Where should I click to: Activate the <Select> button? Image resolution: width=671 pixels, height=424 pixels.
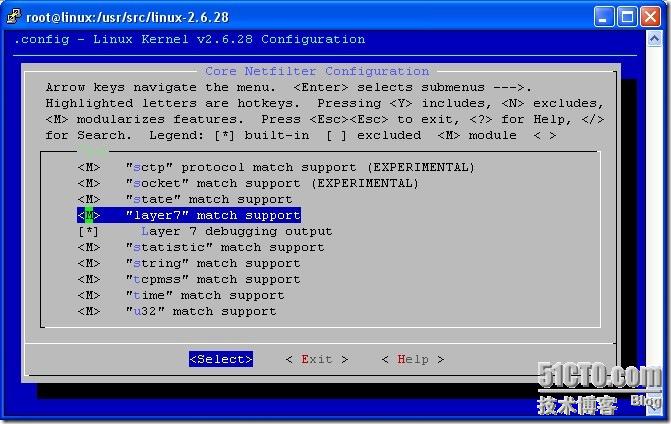pyautogui.click(x=221, y=359)
